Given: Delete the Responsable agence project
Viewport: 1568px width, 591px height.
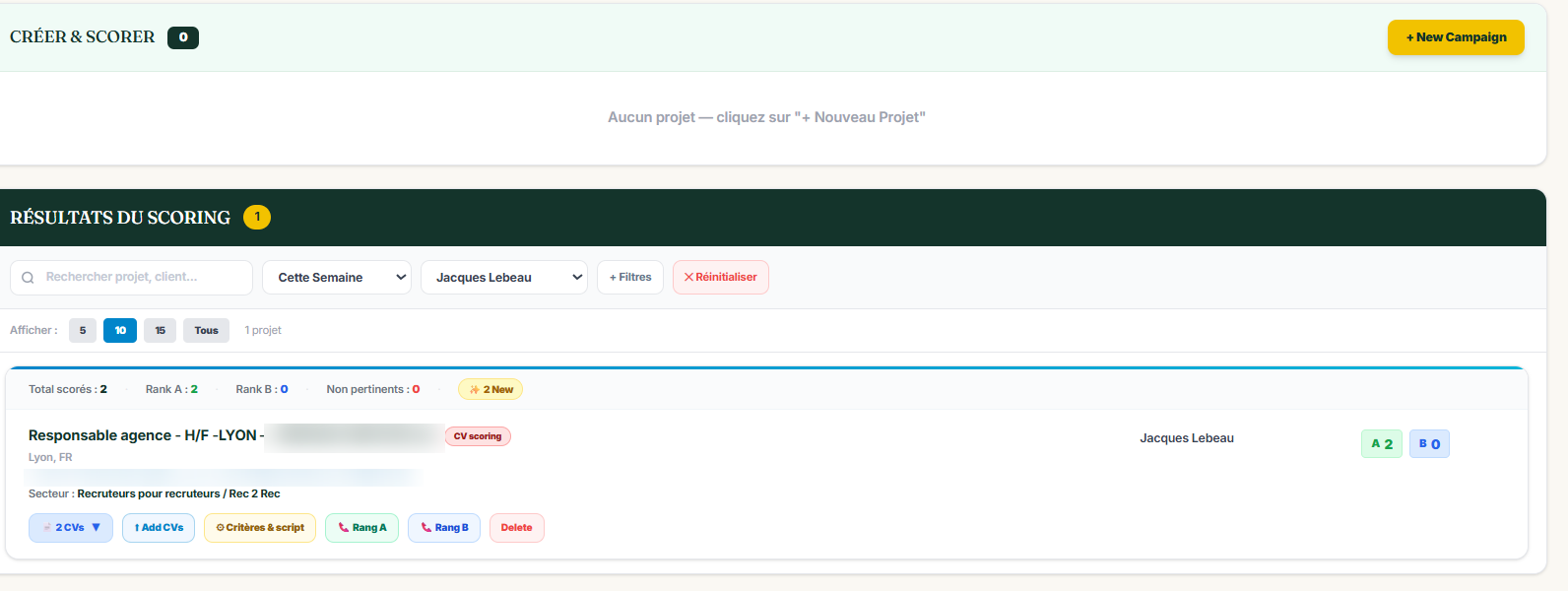Looking at the screenshot, I should (x=517, y=528).
